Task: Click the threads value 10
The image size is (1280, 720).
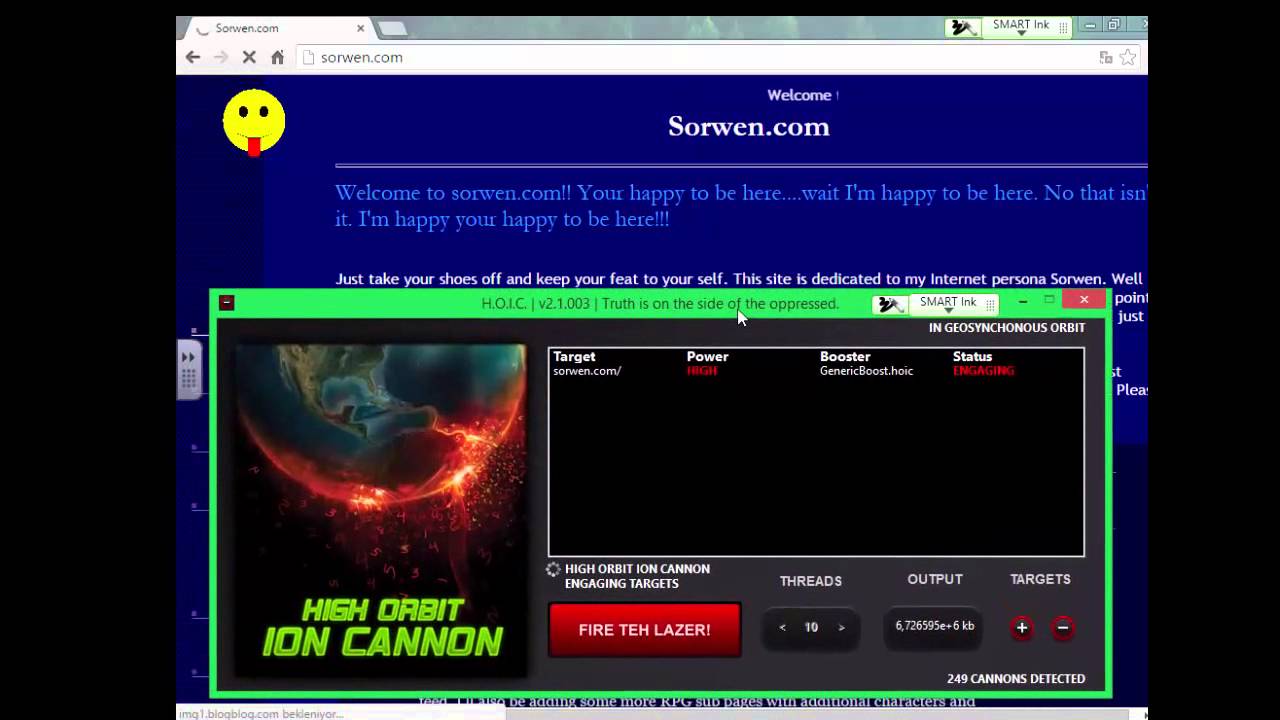Action: point(811,628)
